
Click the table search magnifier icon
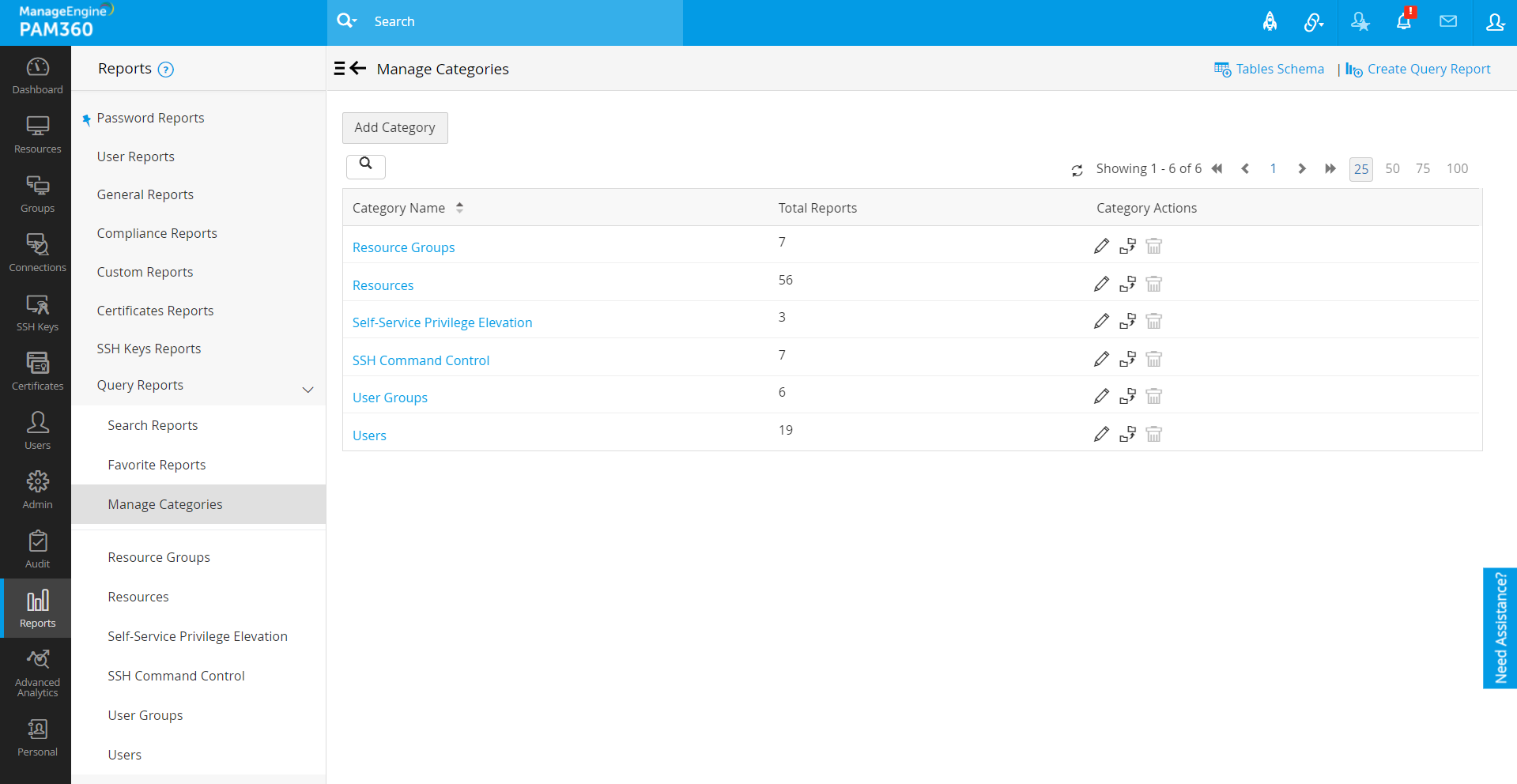click(x=365, y=164)
